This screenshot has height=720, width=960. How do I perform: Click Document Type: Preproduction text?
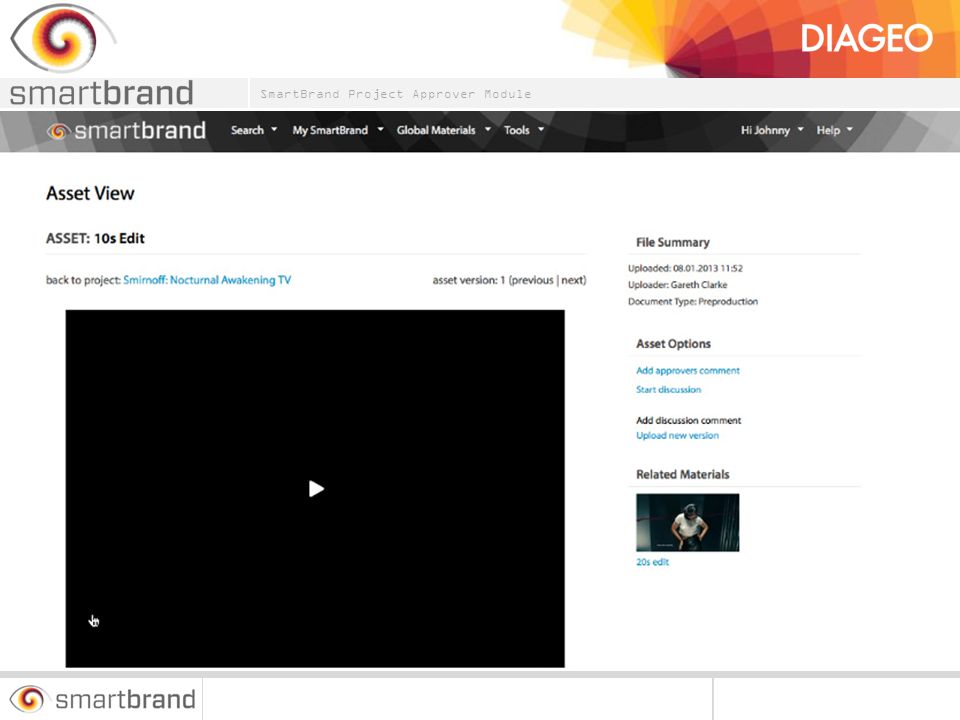[692, 301]
